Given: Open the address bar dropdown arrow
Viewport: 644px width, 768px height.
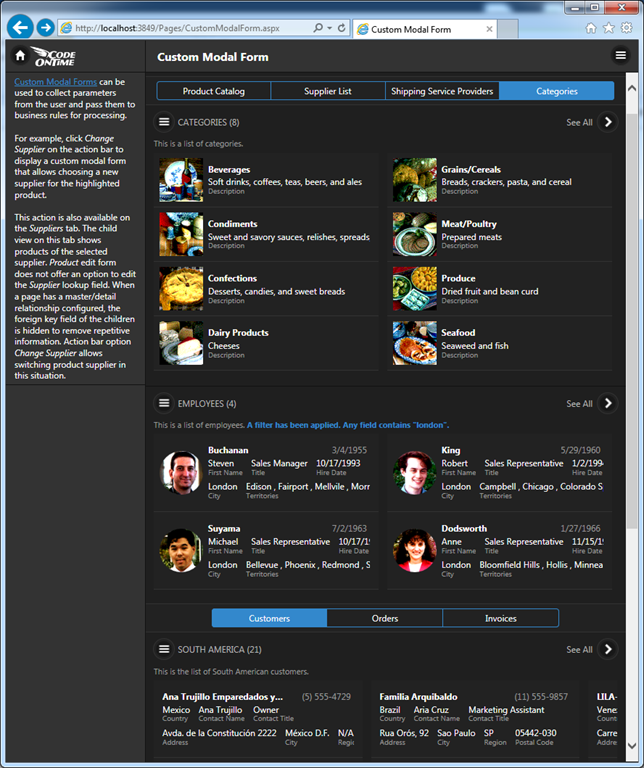Looking at the screenshot, I should (x=329, y=28).
